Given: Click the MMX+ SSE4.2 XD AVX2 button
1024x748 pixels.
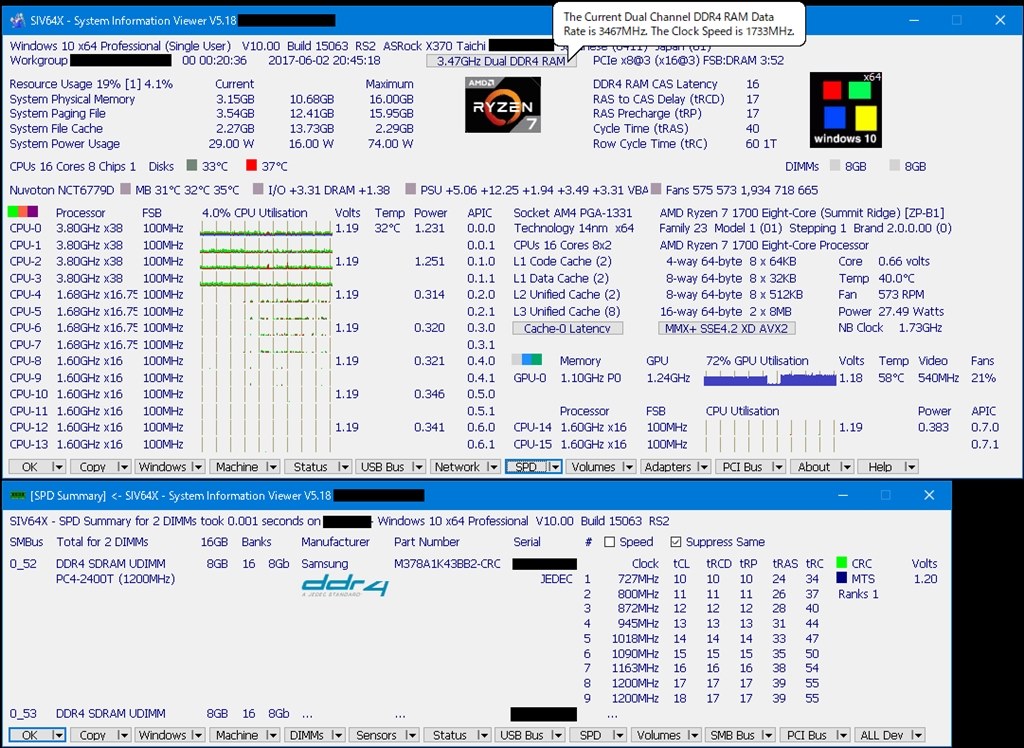Looking at the screenshot, I should tap(727, 328).
